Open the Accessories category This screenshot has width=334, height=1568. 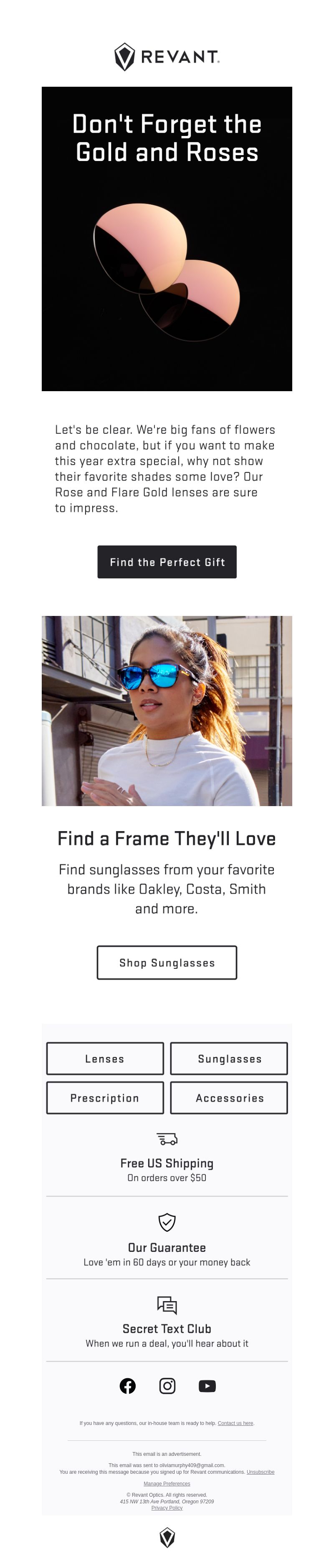click(229, 1098)
